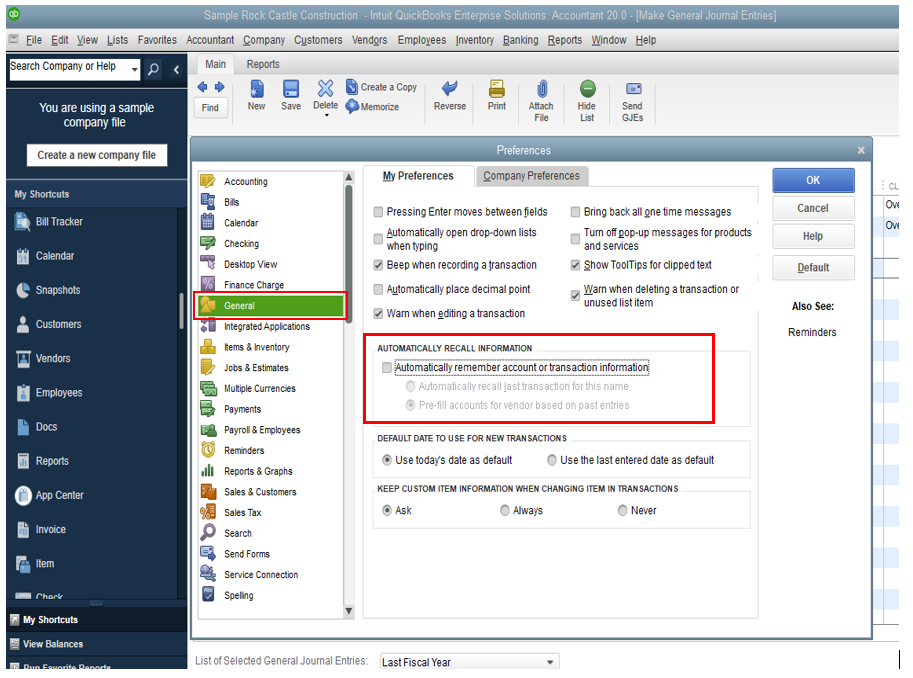The height and width of the screenshot is (678, 913).
Task: Open the Vendors menu
Action: (370, 40)
